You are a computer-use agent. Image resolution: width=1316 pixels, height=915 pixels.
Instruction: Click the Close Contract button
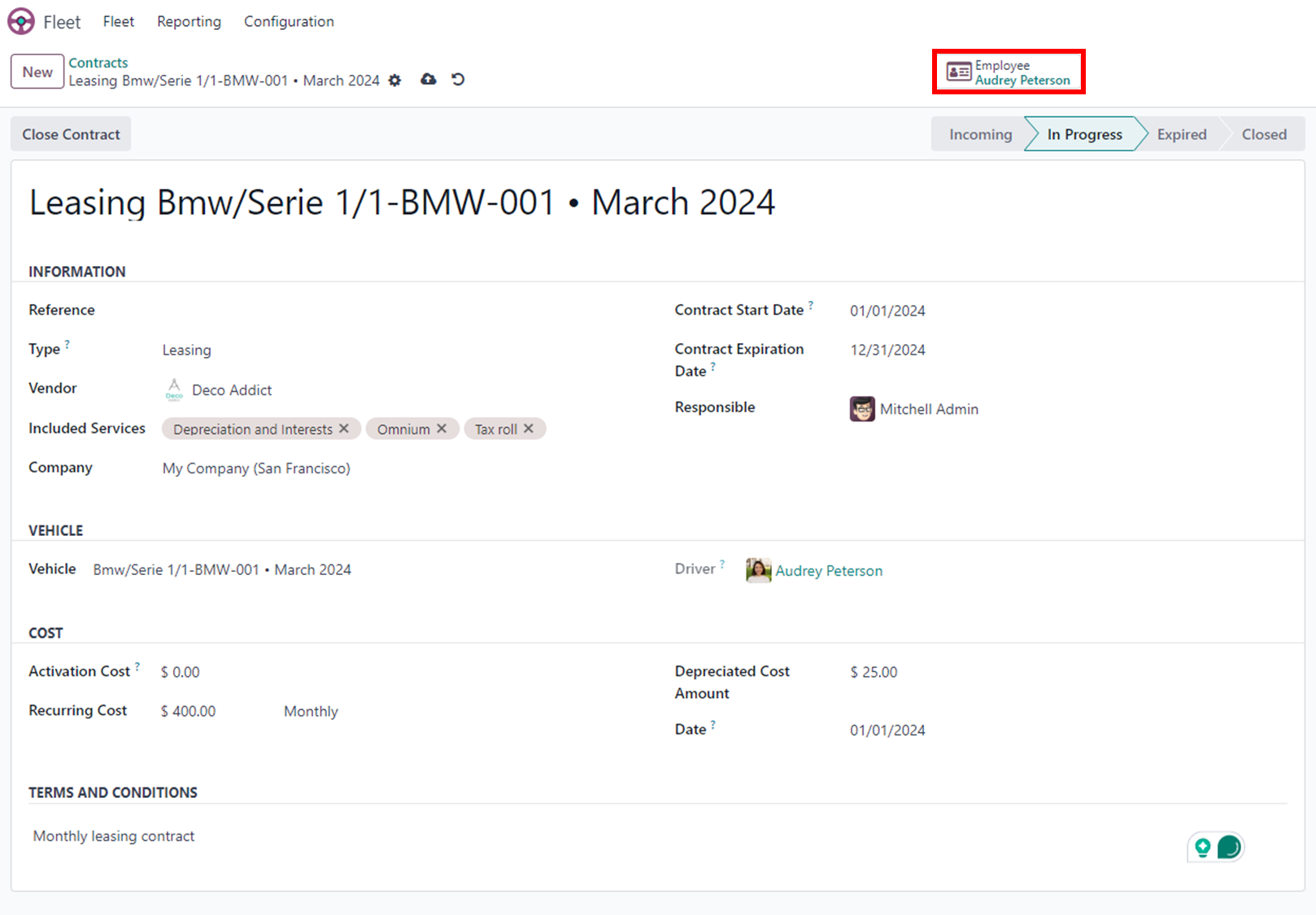click(x=71, y=134)
